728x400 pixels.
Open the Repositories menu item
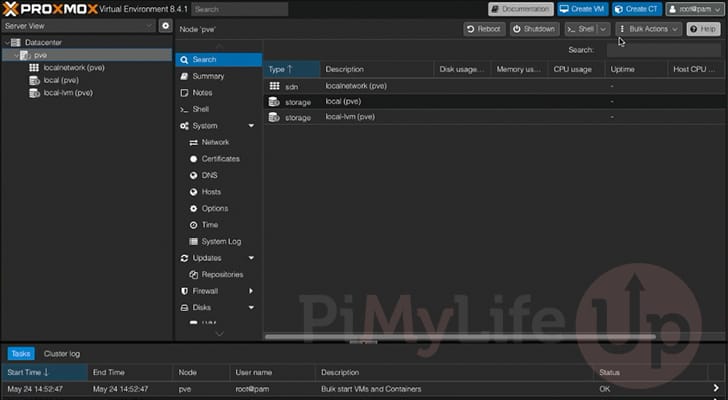pyautogui.click(x=219, y=275)
